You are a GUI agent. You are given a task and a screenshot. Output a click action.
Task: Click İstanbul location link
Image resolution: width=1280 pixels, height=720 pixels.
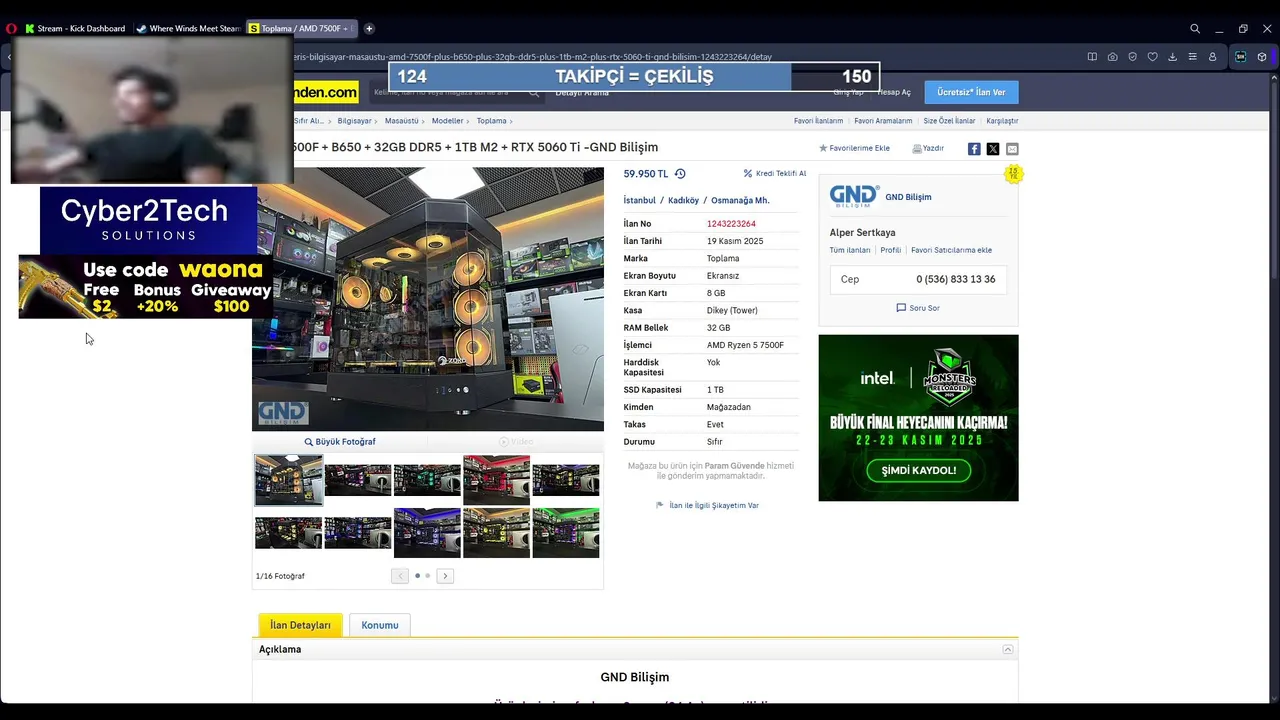coord(640,200)
